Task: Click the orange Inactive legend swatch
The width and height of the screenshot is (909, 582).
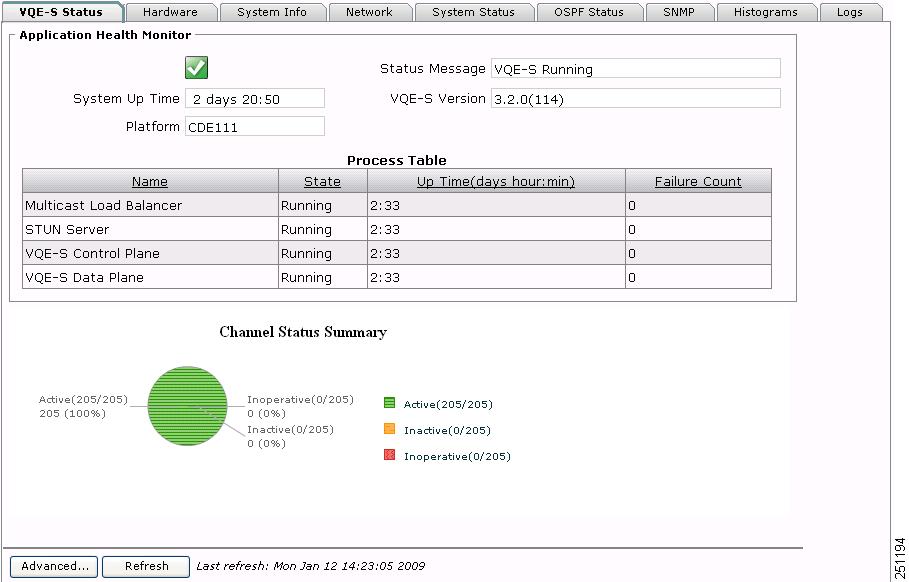Action: [x=390, y=429]
